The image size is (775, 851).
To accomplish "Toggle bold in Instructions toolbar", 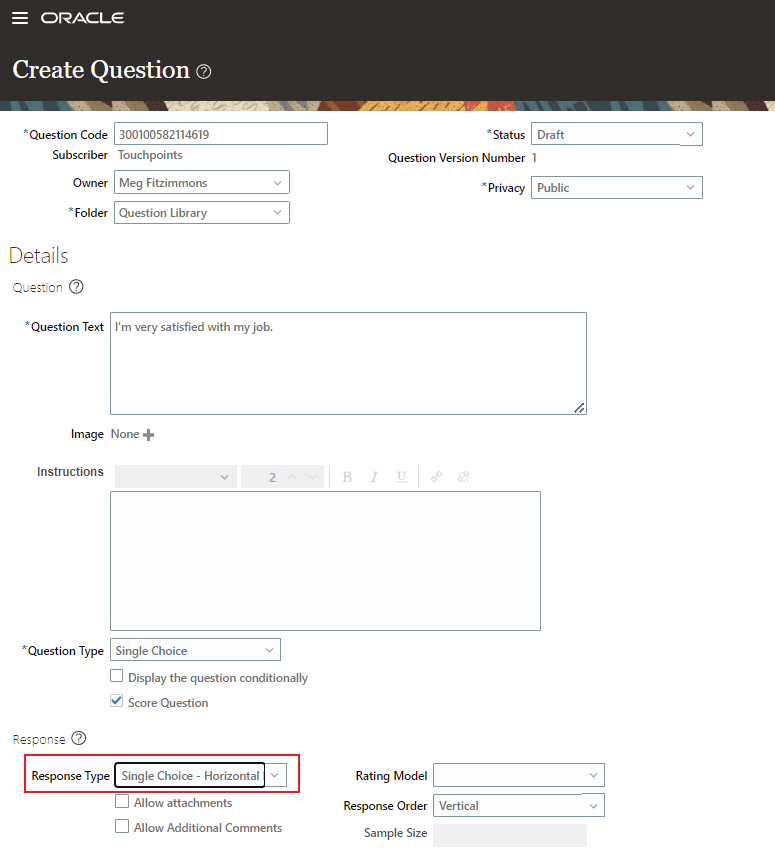I will (x=347, y=477).
